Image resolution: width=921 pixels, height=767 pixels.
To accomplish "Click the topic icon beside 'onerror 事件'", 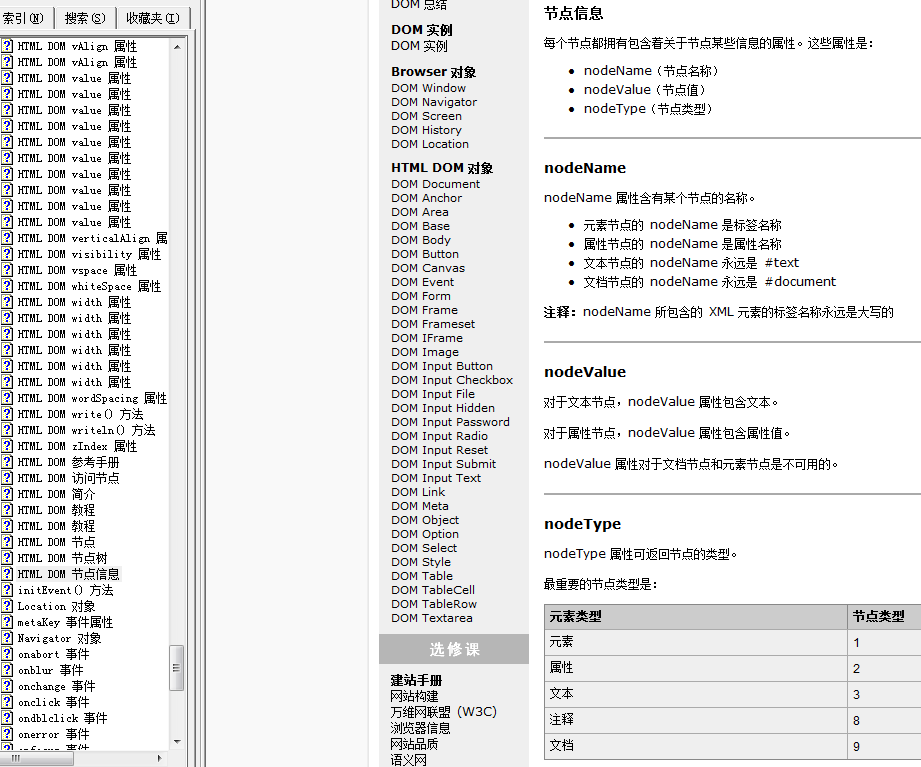I will click(7, 734).
